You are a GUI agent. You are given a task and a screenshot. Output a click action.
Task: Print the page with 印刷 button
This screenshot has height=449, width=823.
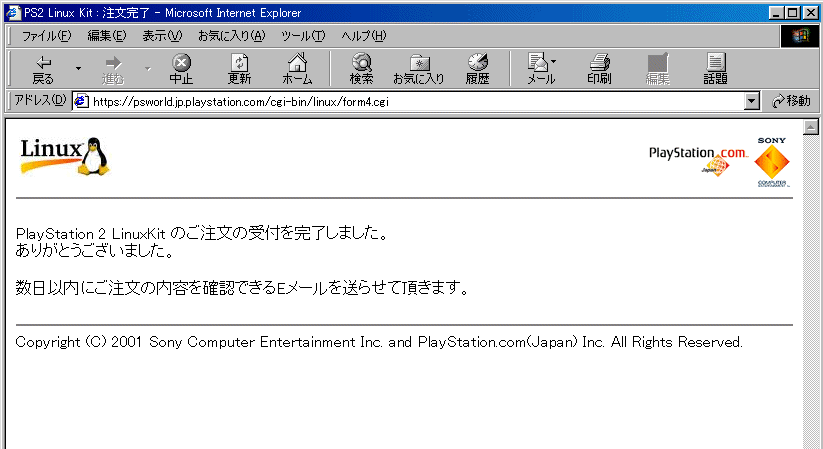click(599, 69)
